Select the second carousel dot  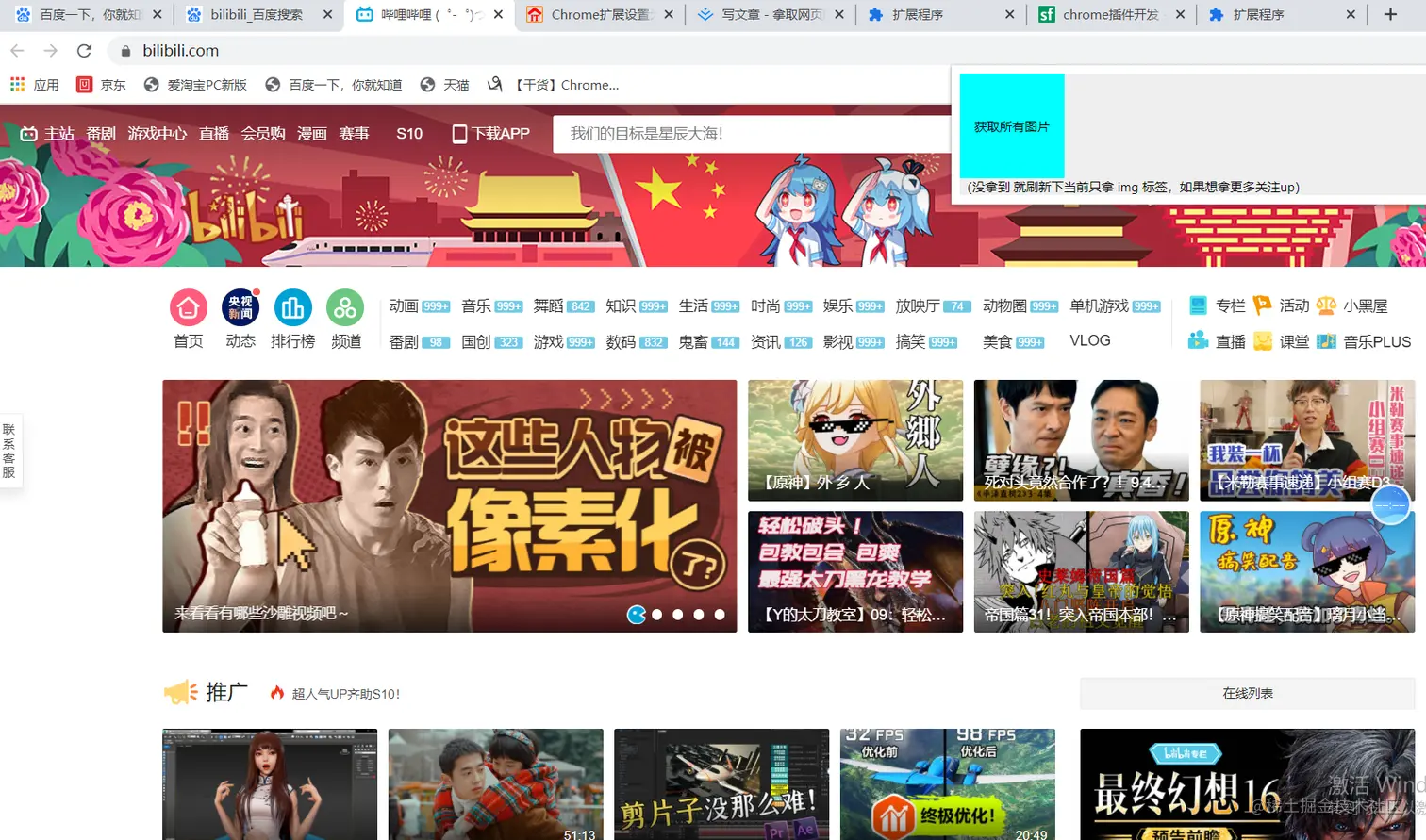657,614
